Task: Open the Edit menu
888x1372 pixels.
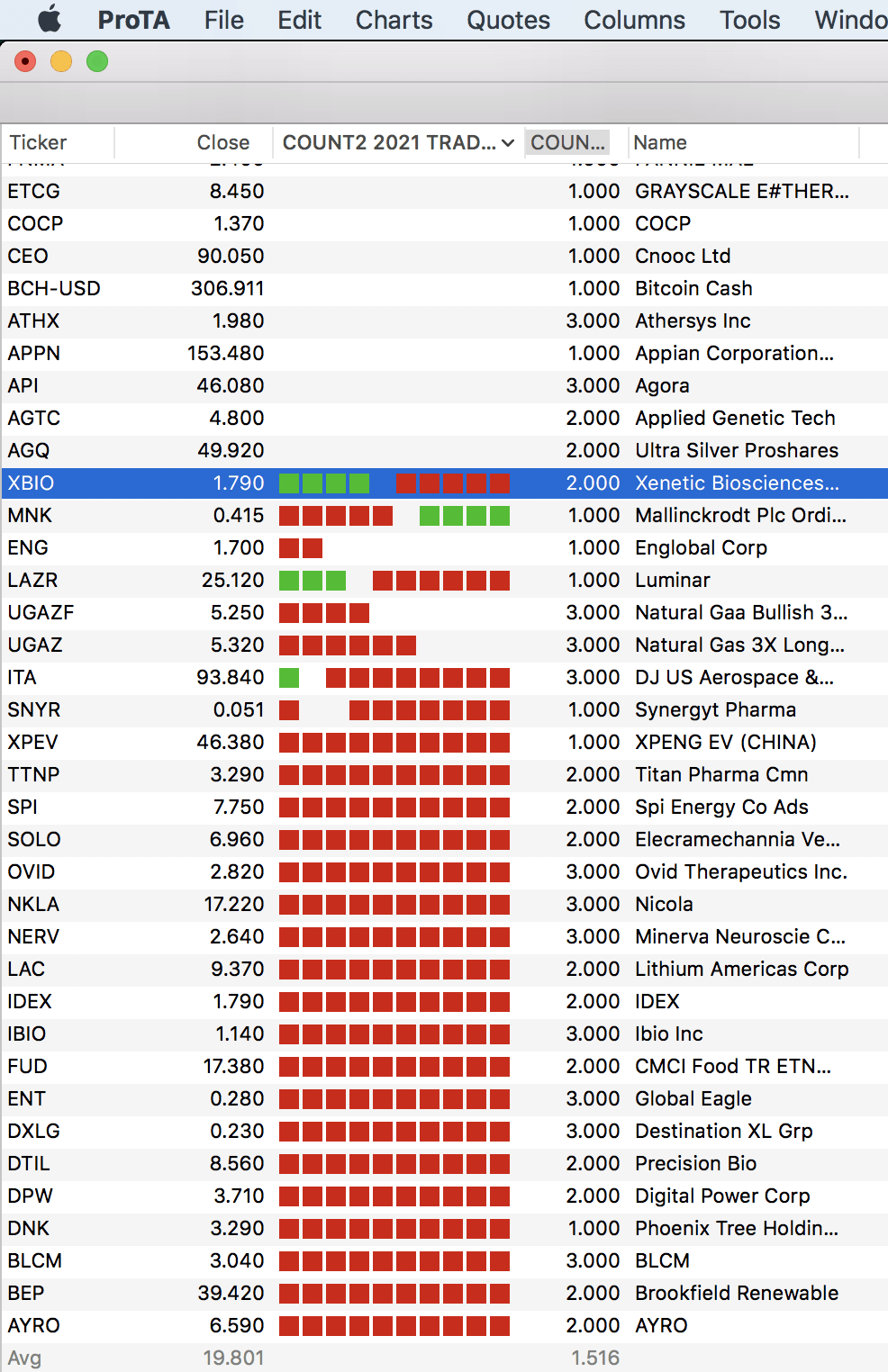Action: (x=299, y=20)
